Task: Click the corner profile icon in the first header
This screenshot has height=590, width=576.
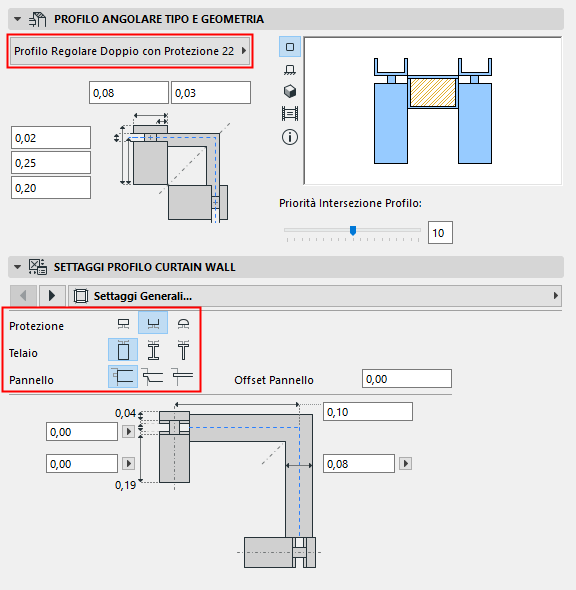Action: [38, 19]
